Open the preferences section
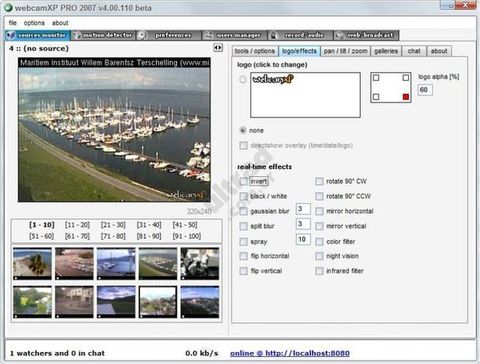This screenshot has width=480, height=364. coord(169,35)
